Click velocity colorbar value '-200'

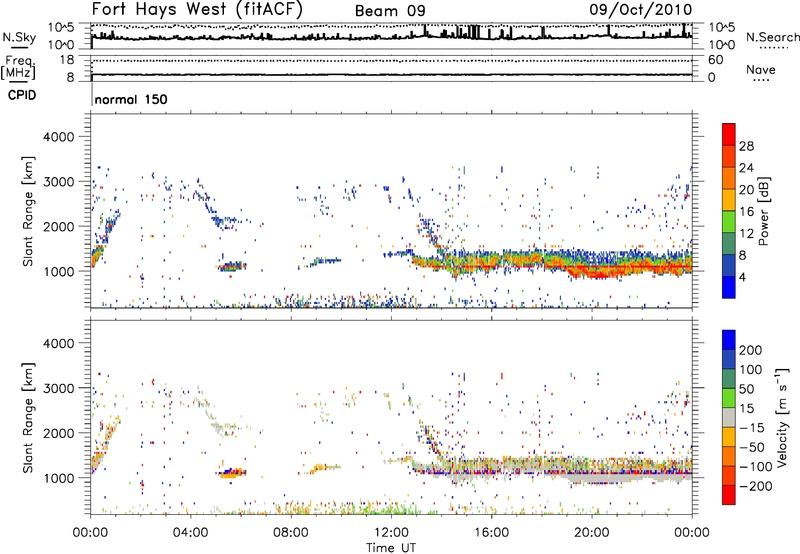(754, 486)
